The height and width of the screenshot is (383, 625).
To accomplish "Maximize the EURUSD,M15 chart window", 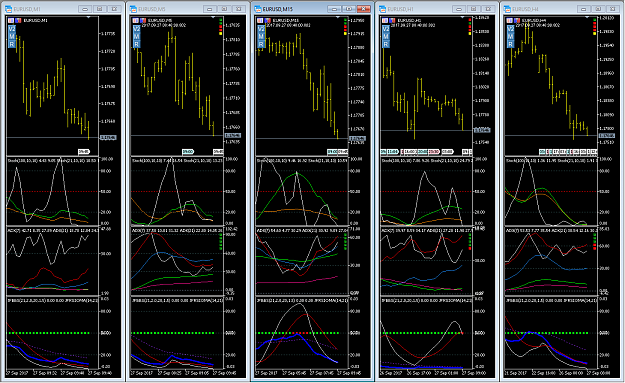I will (349, 9).
